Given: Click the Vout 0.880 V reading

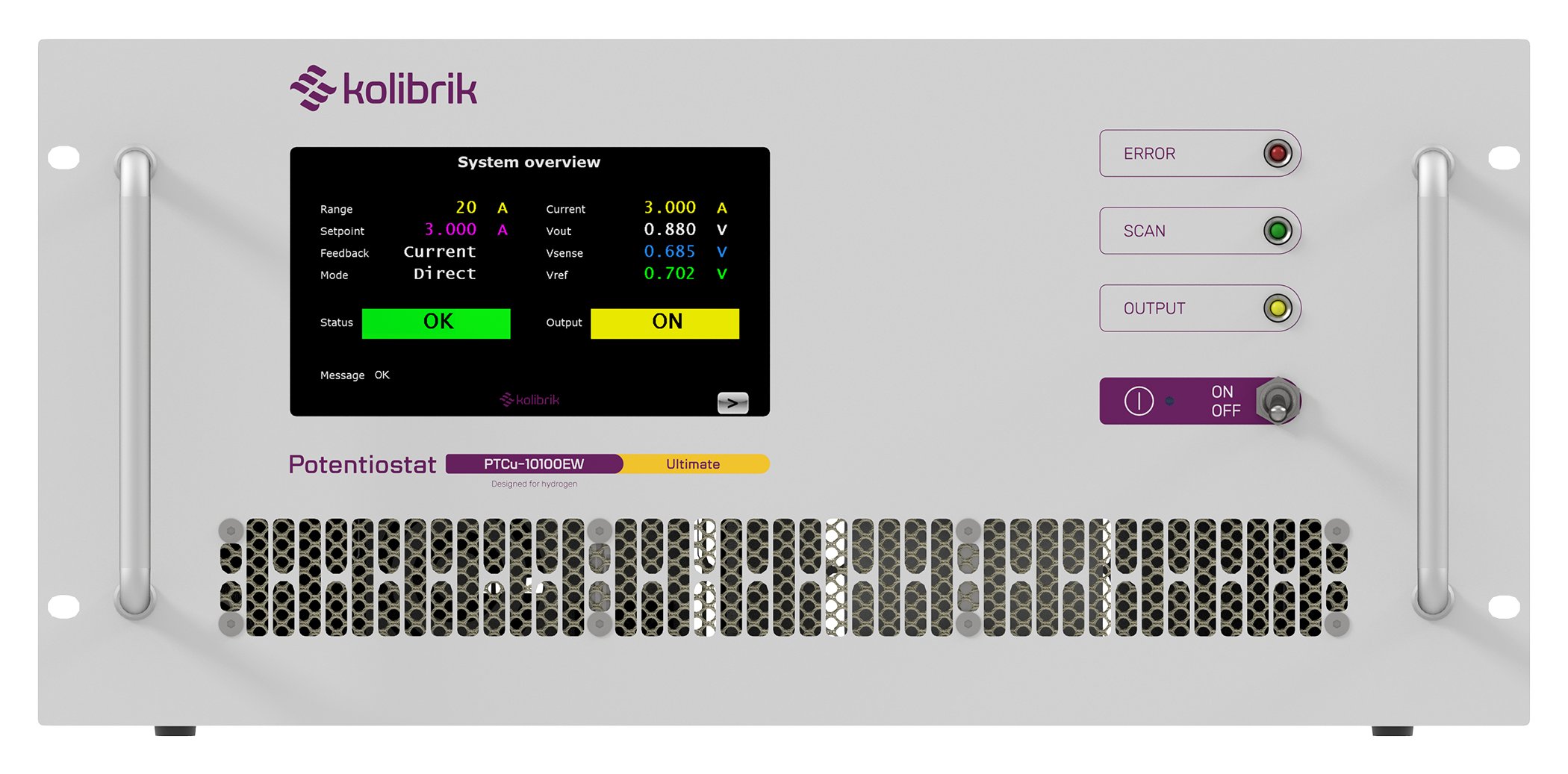Looking at the screenshot, I should tap(670, 230).
